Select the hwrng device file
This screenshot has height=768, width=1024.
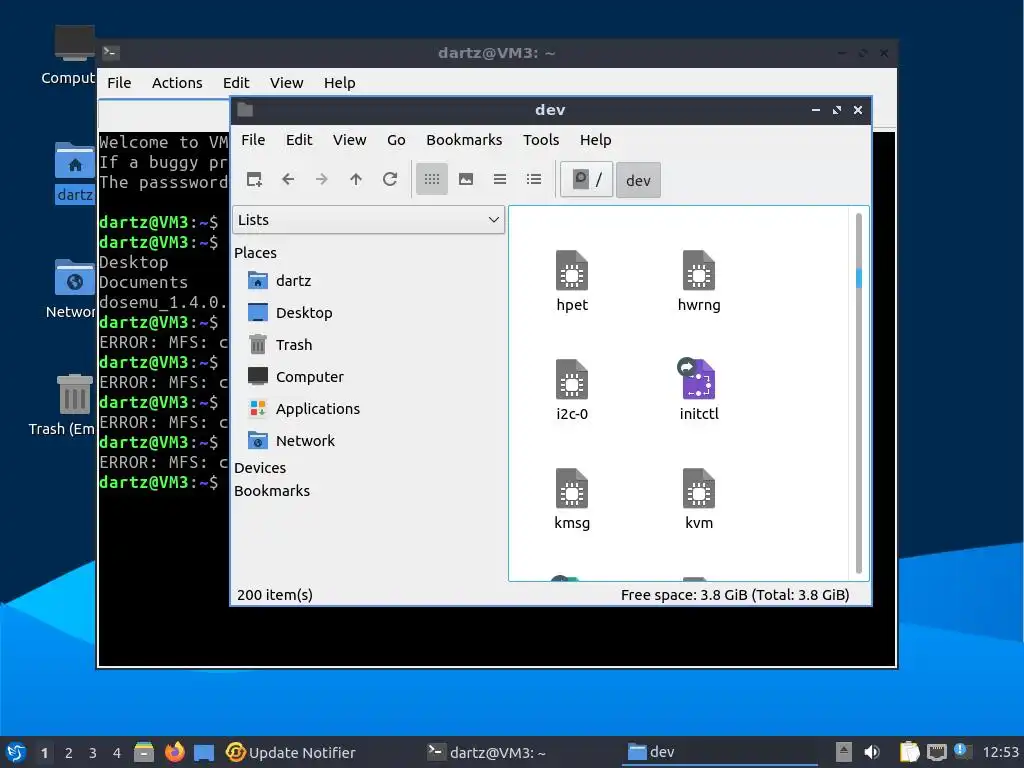[x=699, y=281]
